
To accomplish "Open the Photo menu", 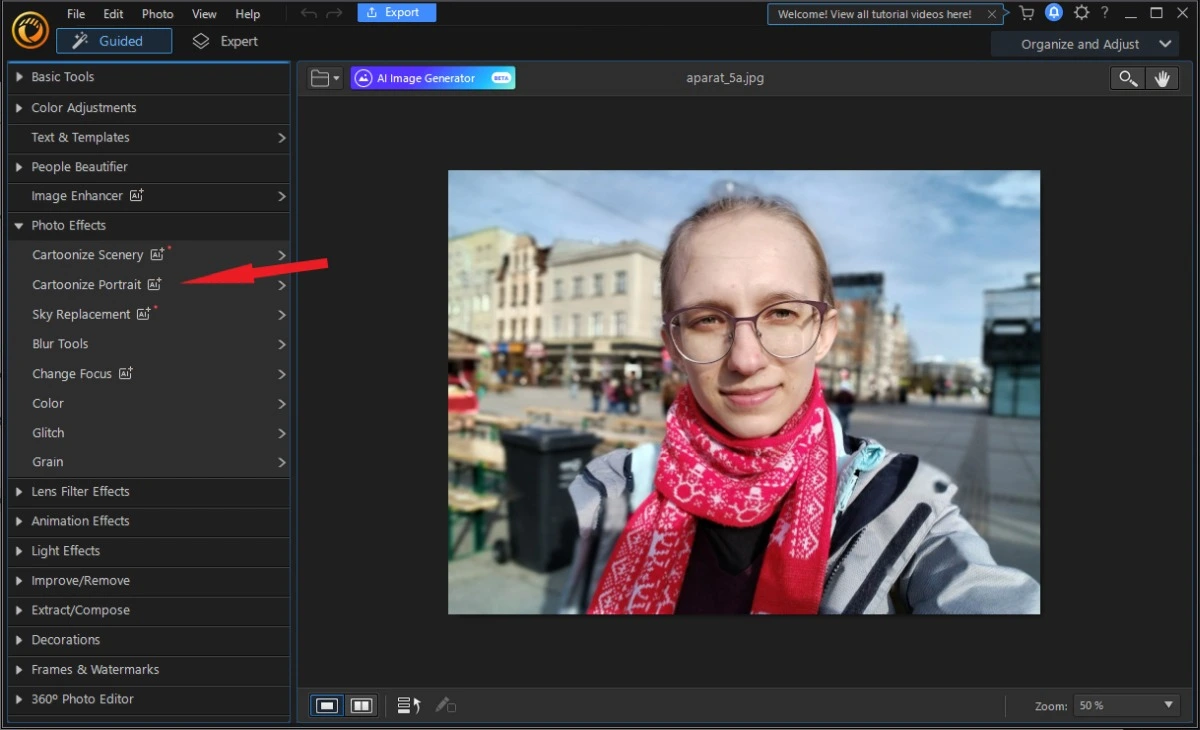I will point(157,14).
